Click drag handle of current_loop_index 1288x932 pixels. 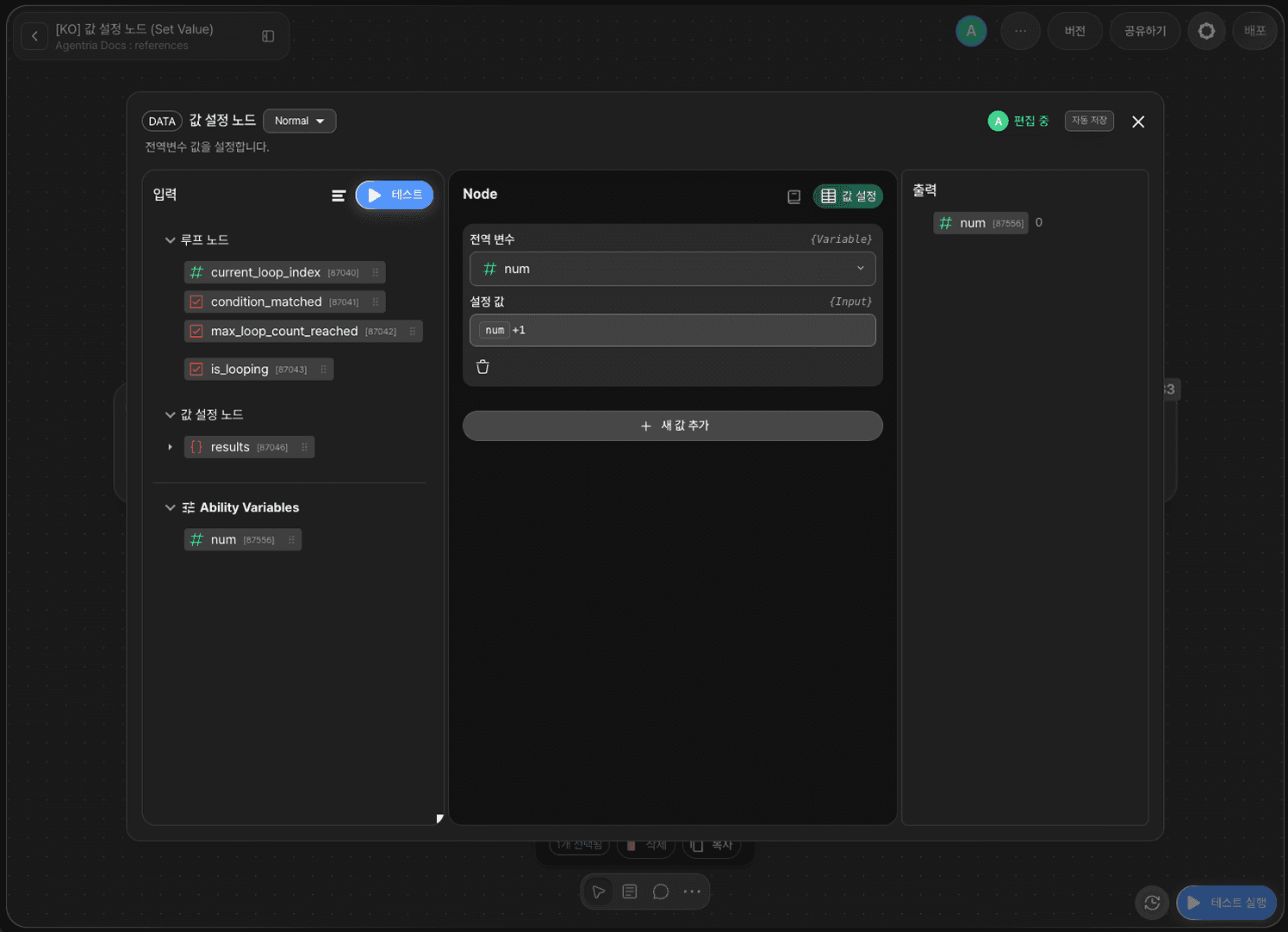pos(375,272)
